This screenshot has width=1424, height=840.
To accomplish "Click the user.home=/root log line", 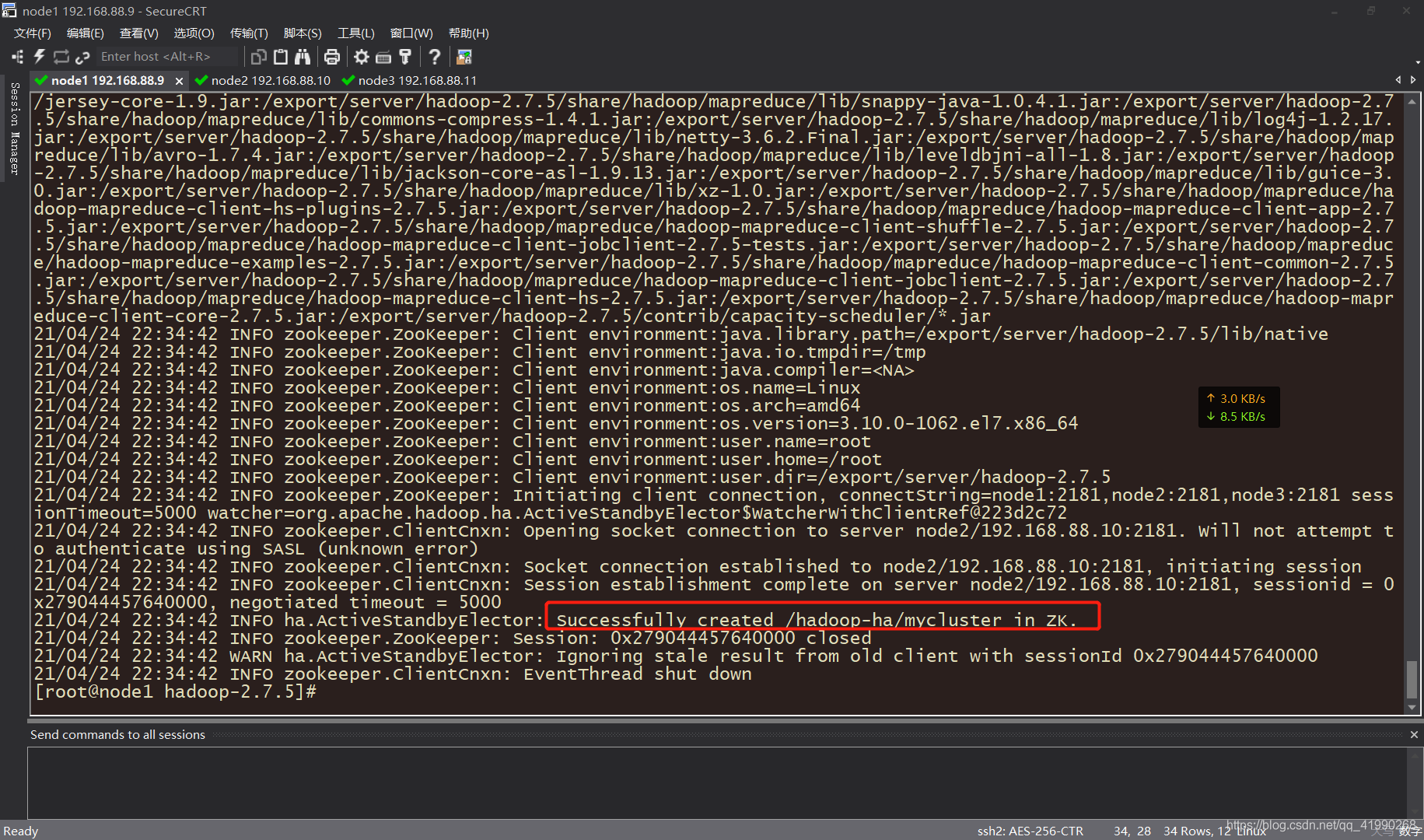I will pos(458,459).
